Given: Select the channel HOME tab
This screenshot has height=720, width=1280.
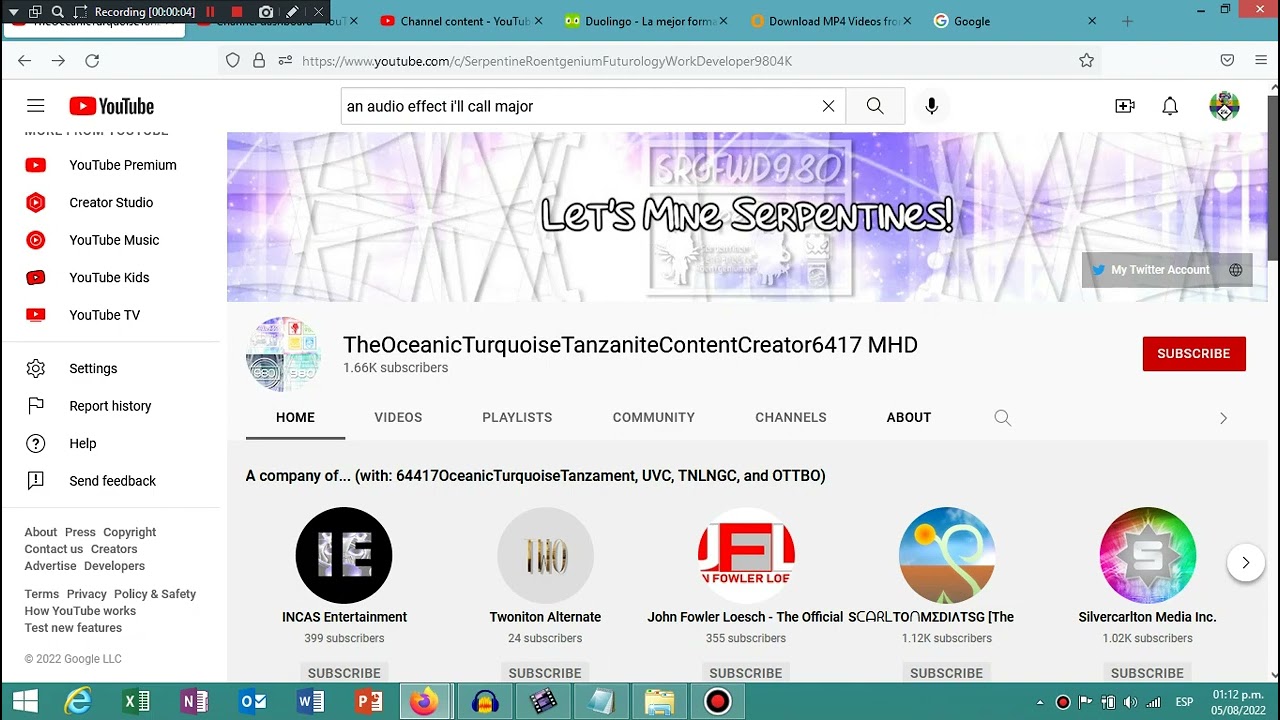Looking at the screenshot, I should pos(295,417).
